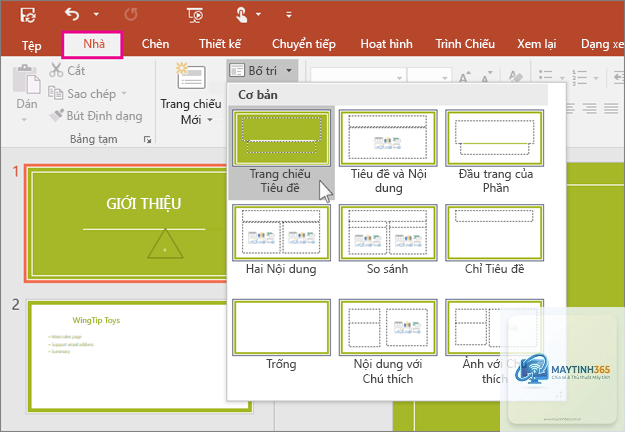Click the numbered list icon
This screenshot has width=625, height=432.
pyautogui.click(x=580, y=77)
